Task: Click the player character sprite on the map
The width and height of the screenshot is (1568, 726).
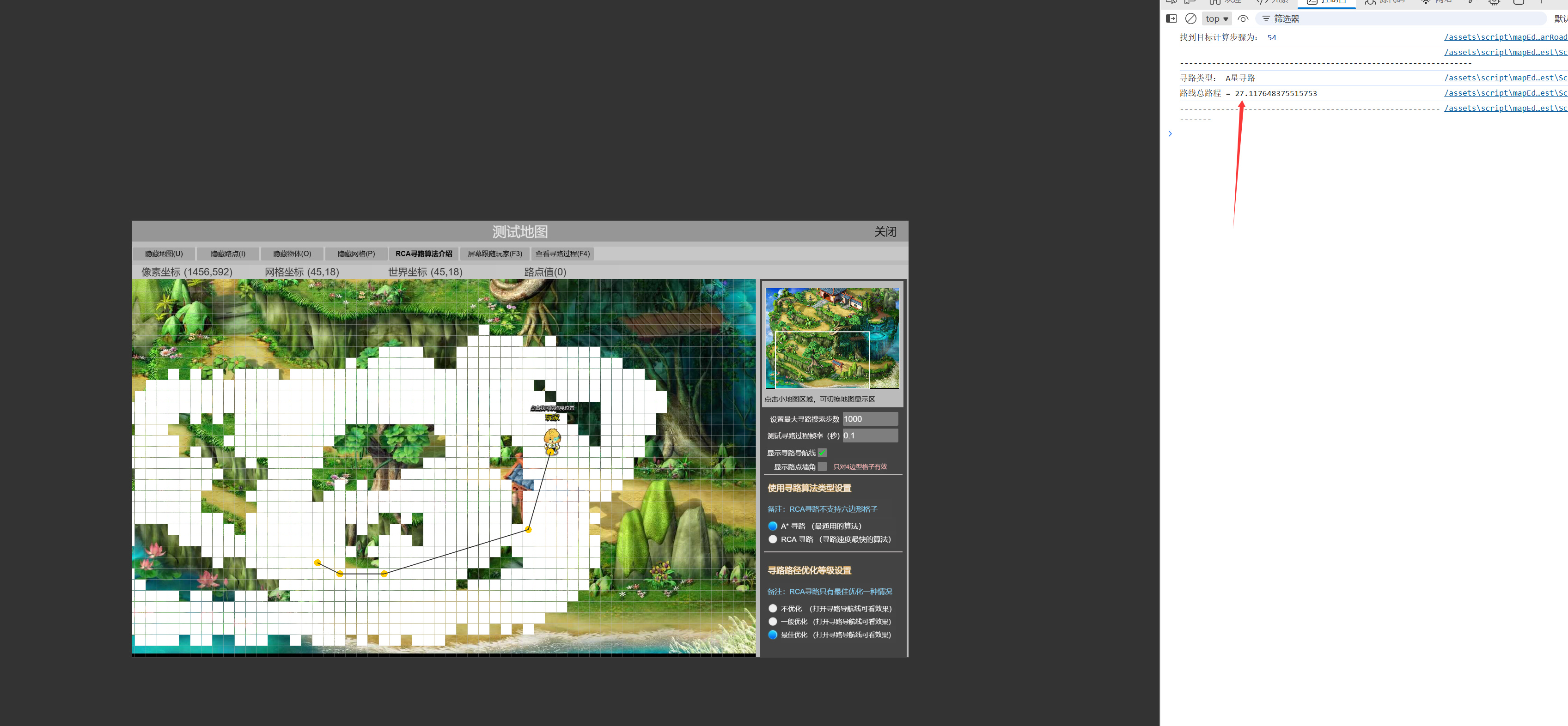Action: (551, 441)
